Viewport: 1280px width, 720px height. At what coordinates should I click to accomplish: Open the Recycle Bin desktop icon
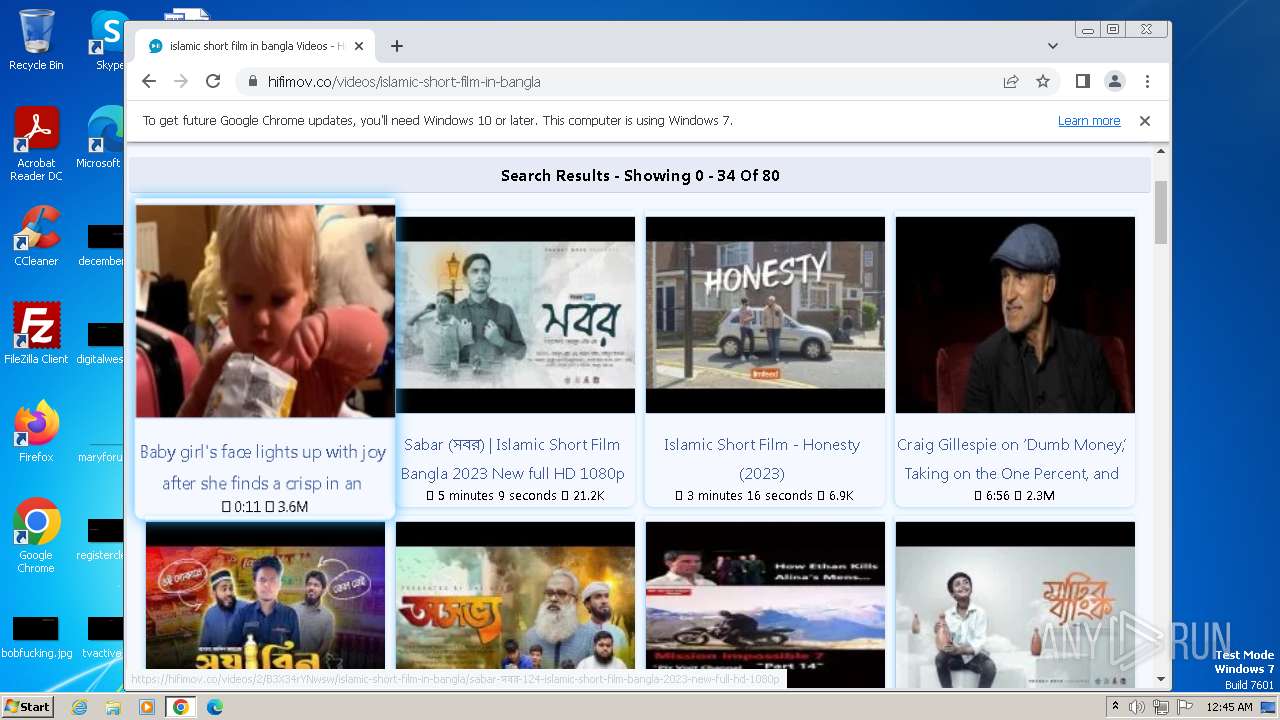[36, 40]
